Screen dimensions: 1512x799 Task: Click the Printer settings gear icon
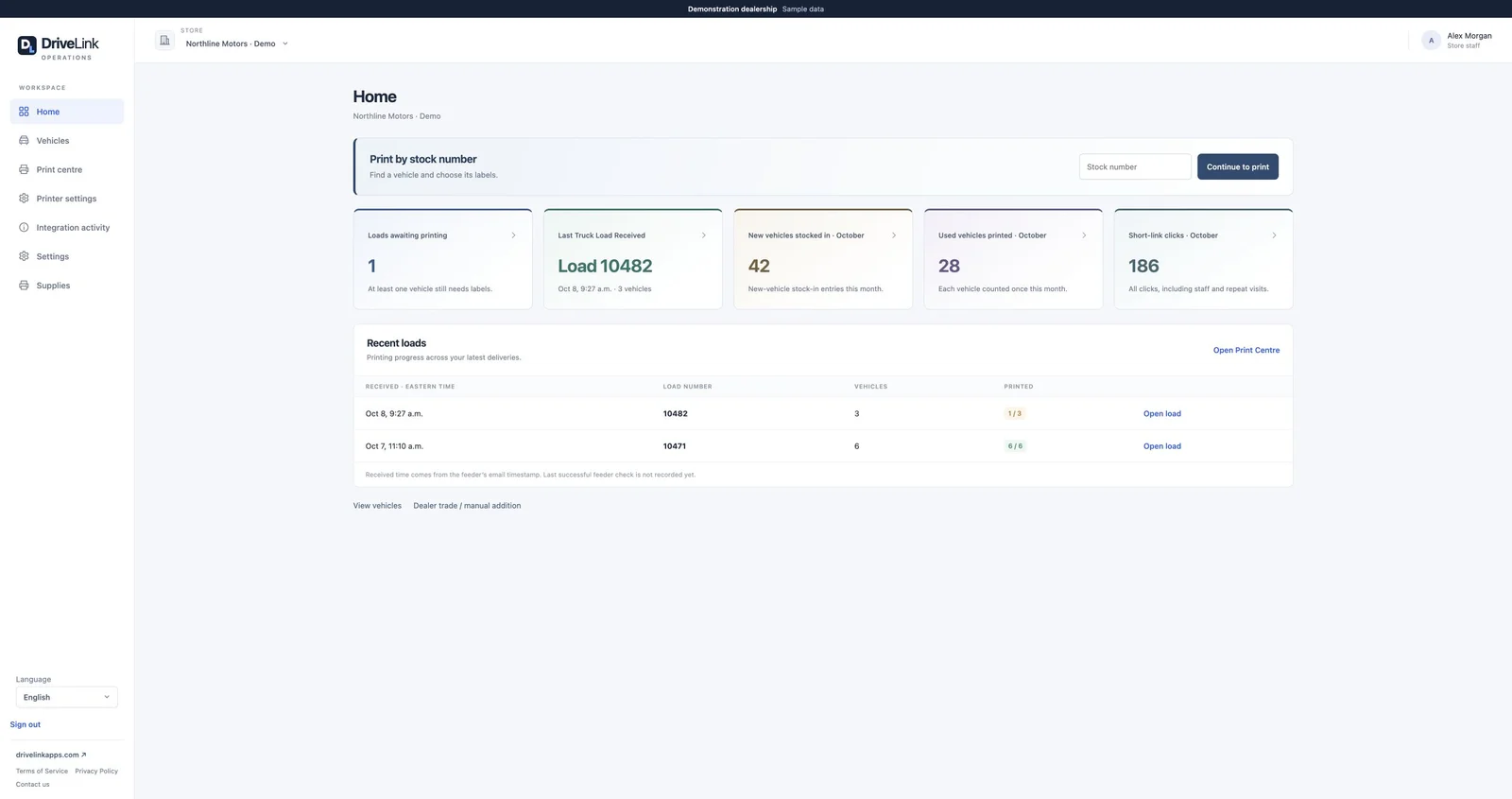pos(24,199)
